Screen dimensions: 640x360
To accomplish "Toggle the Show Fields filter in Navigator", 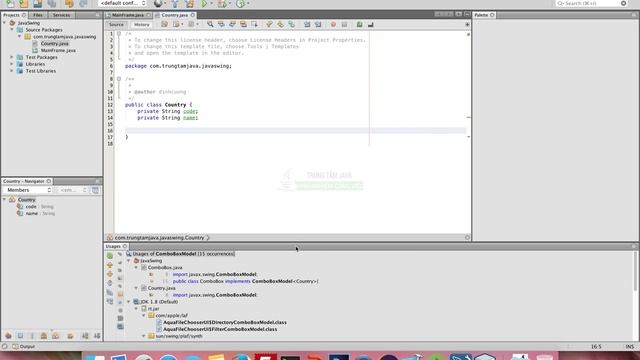I will (20, 336).
